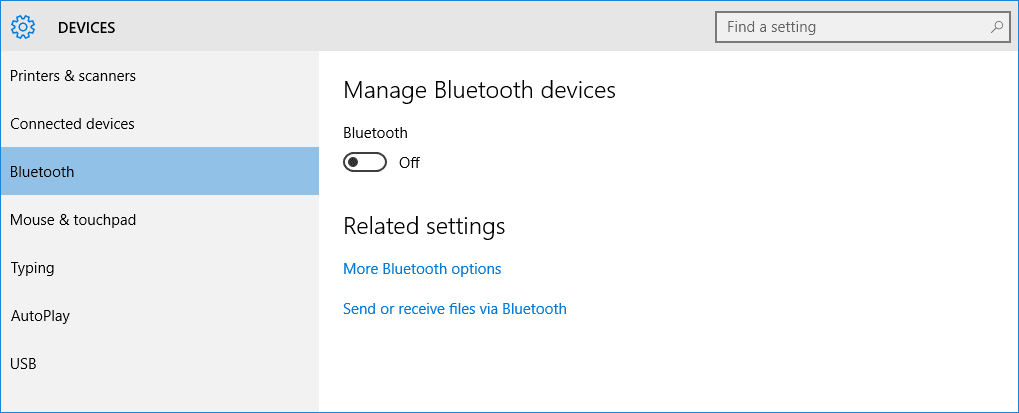Open Mouse & touchpad settings

click(x=73, y=220)
